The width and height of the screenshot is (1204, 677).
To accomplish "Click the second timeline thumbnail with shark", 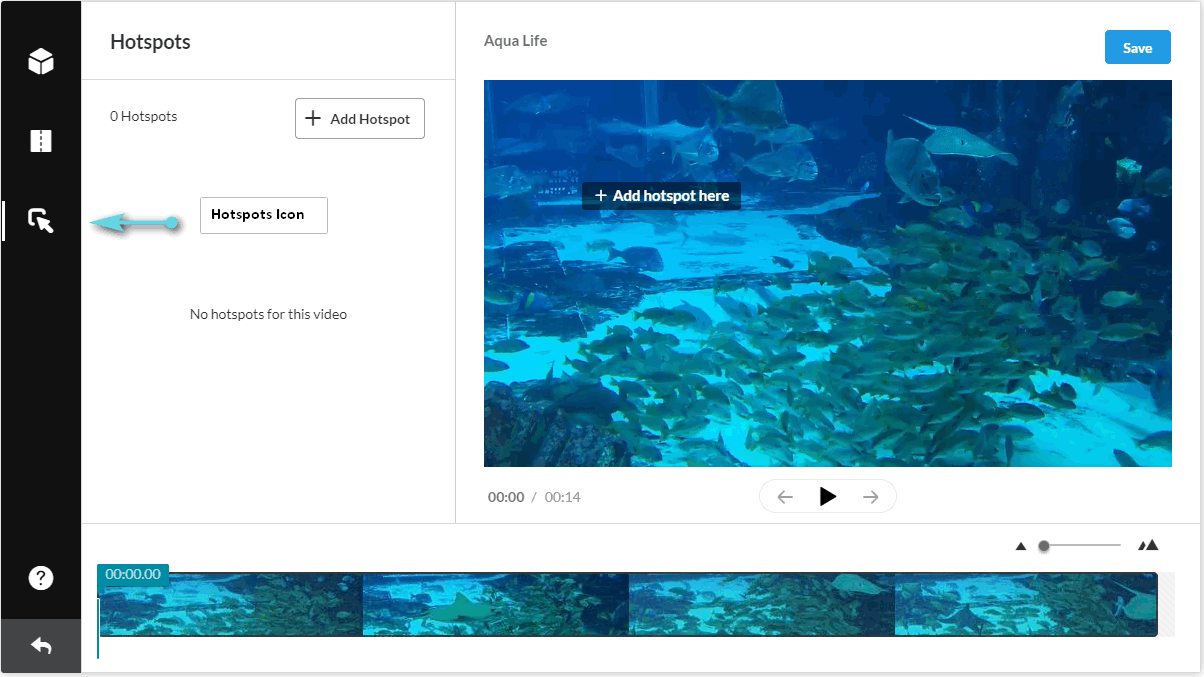I will pyautogui.click(x=496, y=604).
